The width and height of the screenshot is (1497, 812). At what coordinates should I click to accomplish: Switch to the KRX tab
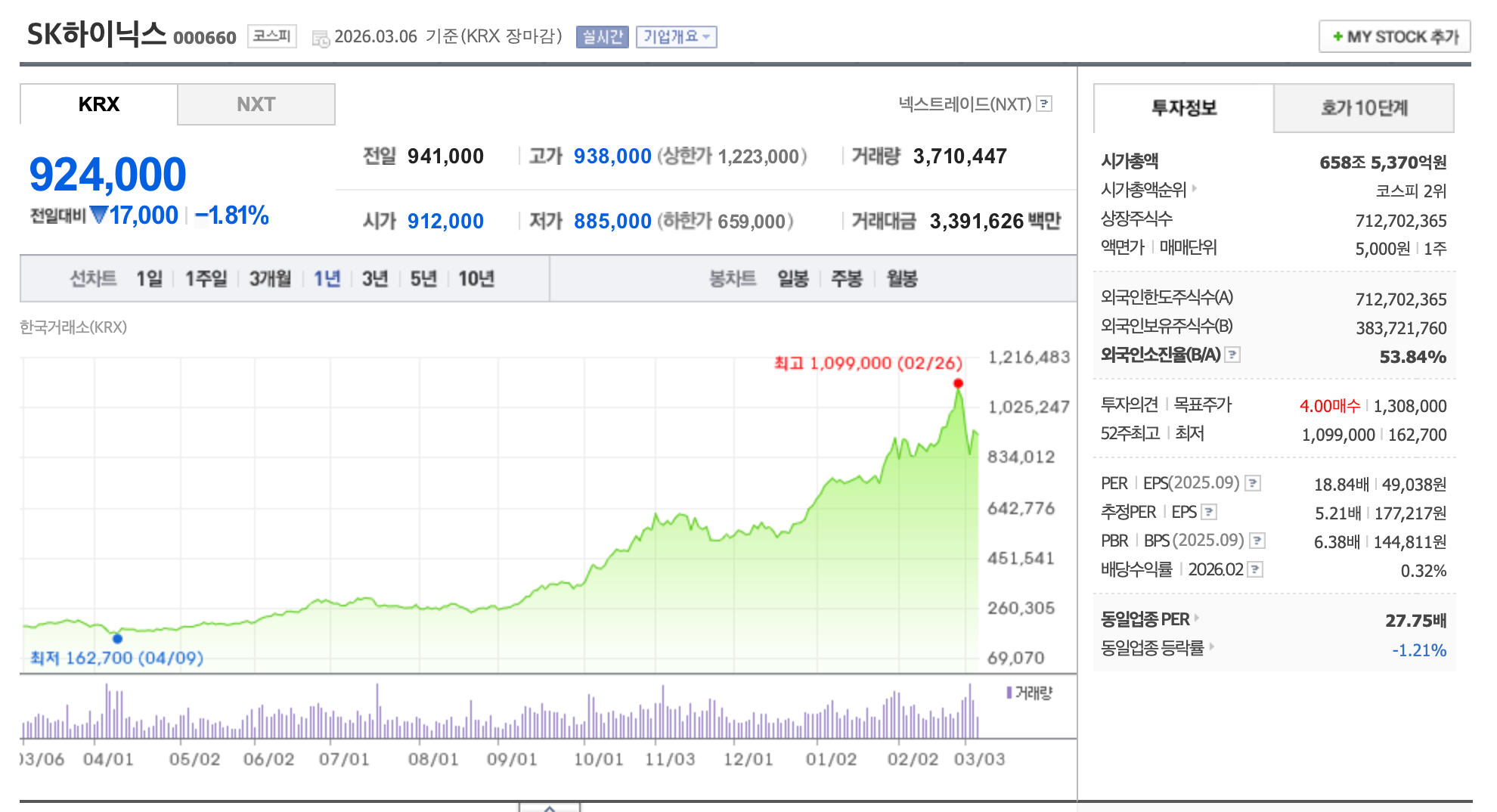coord(99,104)
